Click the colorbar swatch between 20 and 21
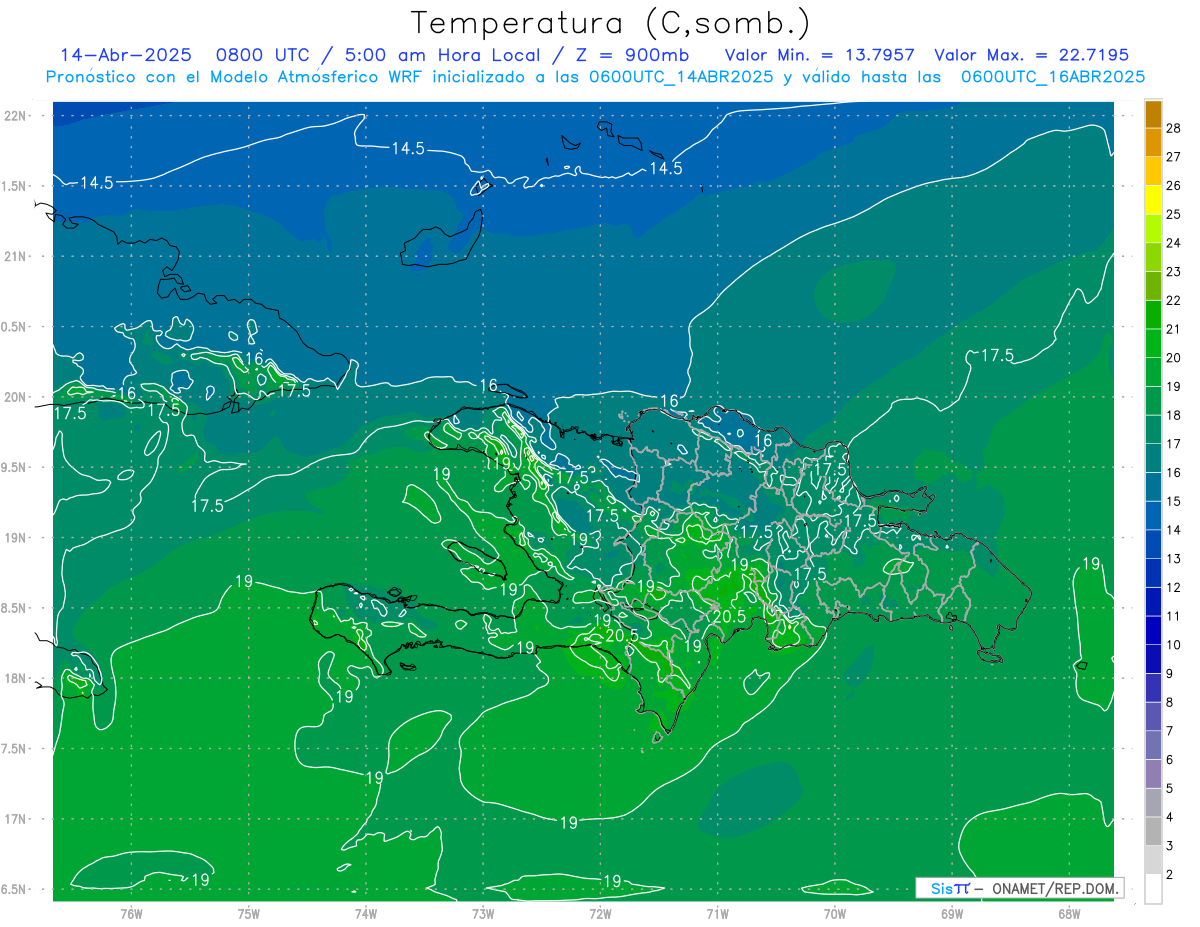The height and width of the screenshot is (927, 1200). (x=1153, y=343)
